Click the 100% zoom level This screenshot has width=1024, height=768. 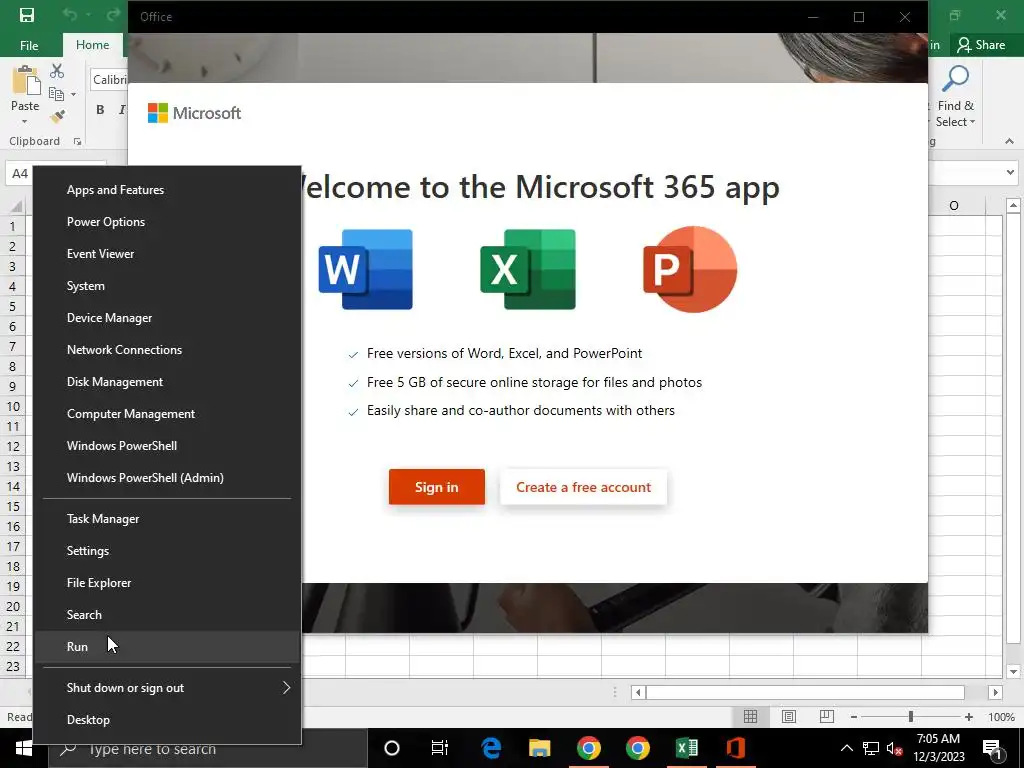(1001, 717)
